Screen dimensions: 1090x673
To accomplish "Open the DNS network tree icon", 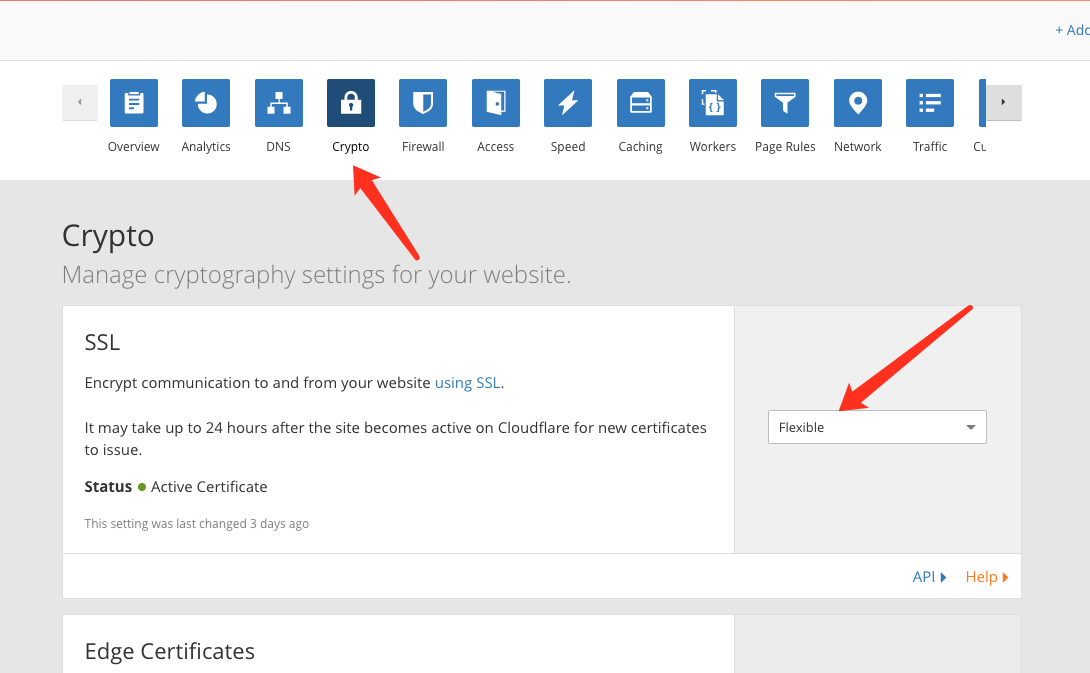I will 279,103.
